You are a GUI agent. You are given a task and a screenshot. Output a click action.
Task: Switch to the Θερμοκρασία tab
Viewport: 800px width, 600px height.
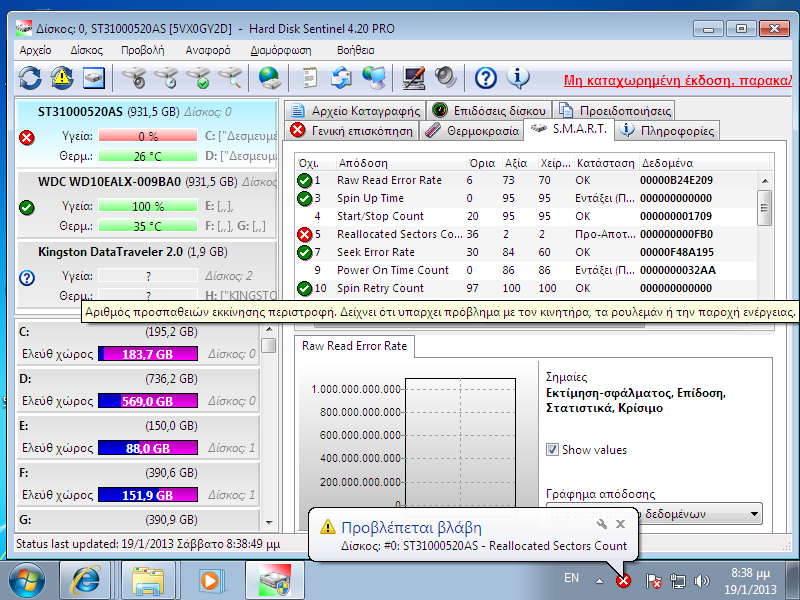(471, 131)
